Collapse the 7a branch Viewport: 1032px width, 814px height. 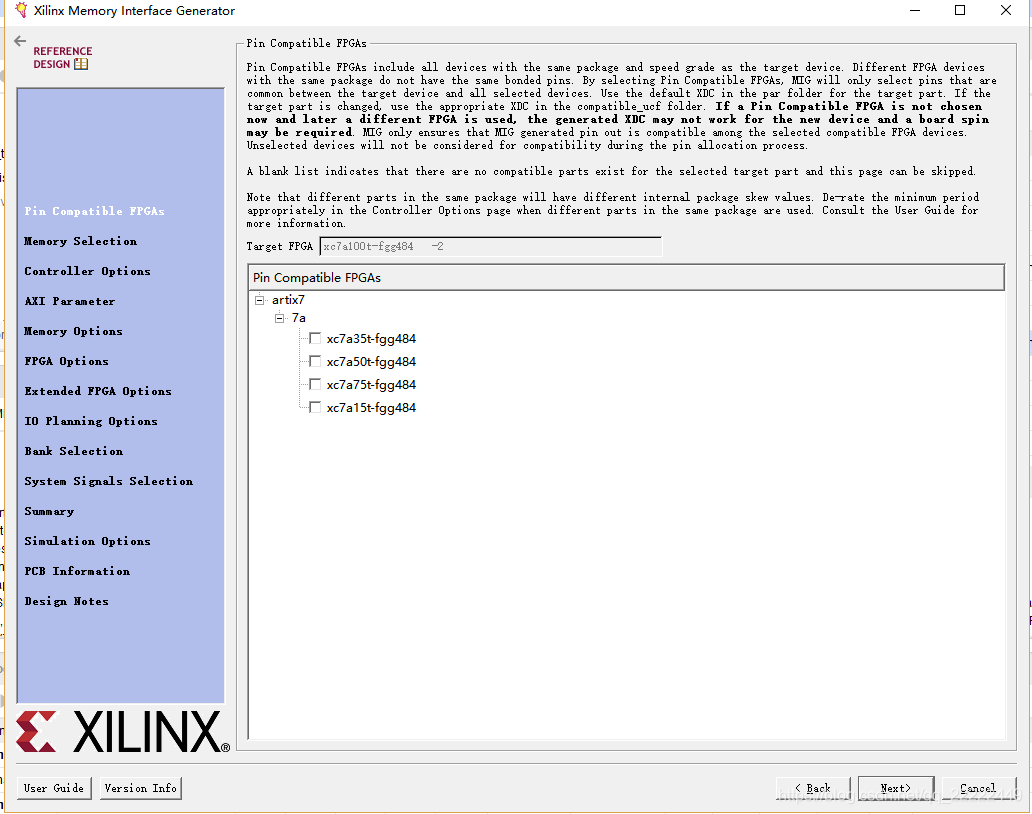coord(280,317)
